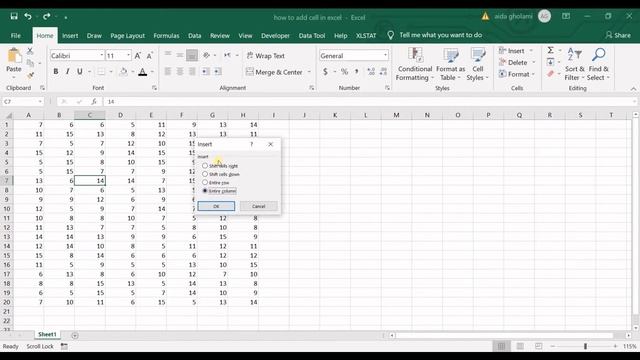
Task: Open number format dropdown General
Action: point(385,55)
